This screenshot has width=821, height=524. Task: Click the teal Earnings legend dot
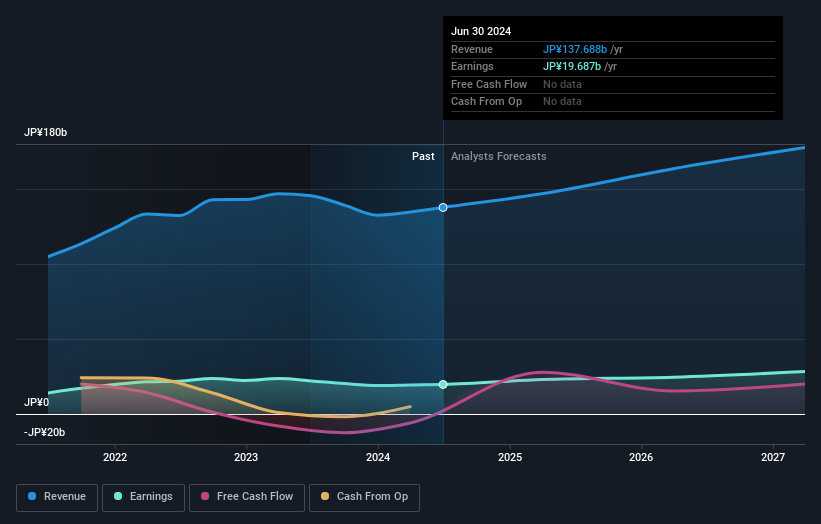tap(118, 496)
